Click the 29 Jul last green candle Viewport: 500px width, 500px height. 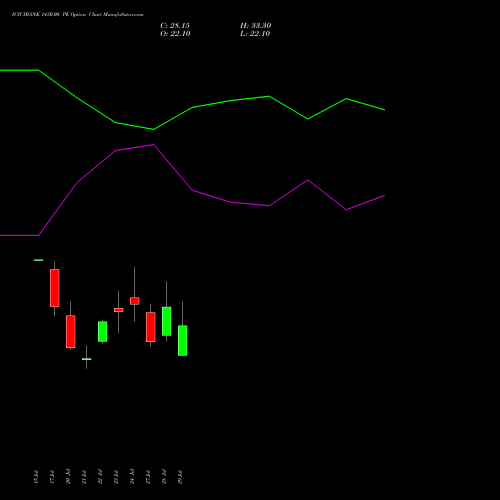[x=183, y=341]
